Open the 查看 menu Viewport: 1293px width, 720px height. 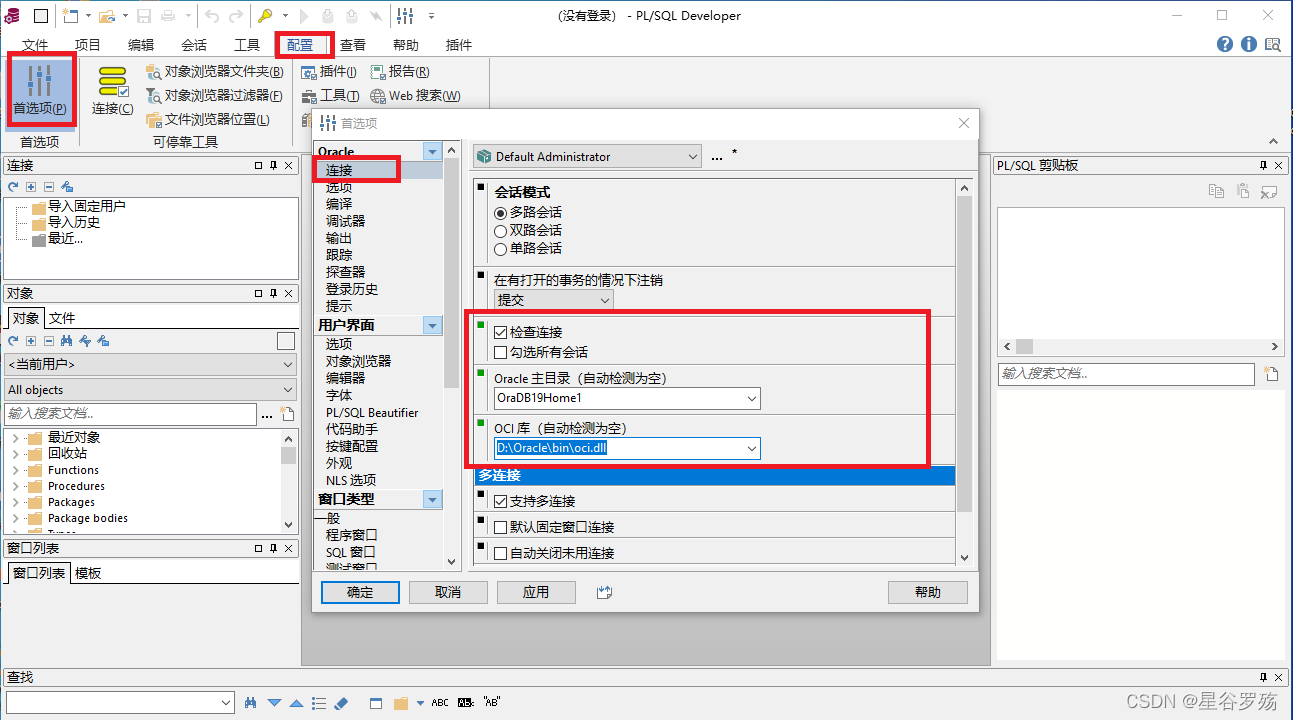pos(353,45)
